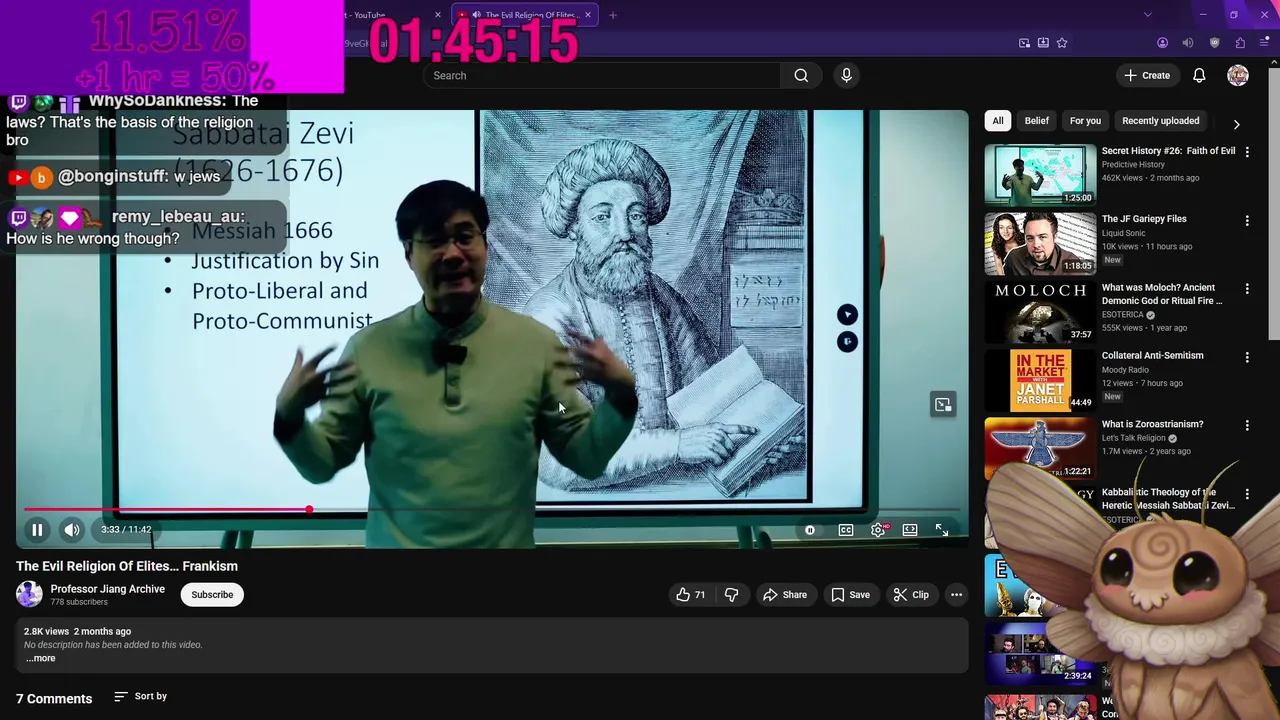1280x720 pixels.
Task: Create a clip with the Clip button
Action: 911,595
